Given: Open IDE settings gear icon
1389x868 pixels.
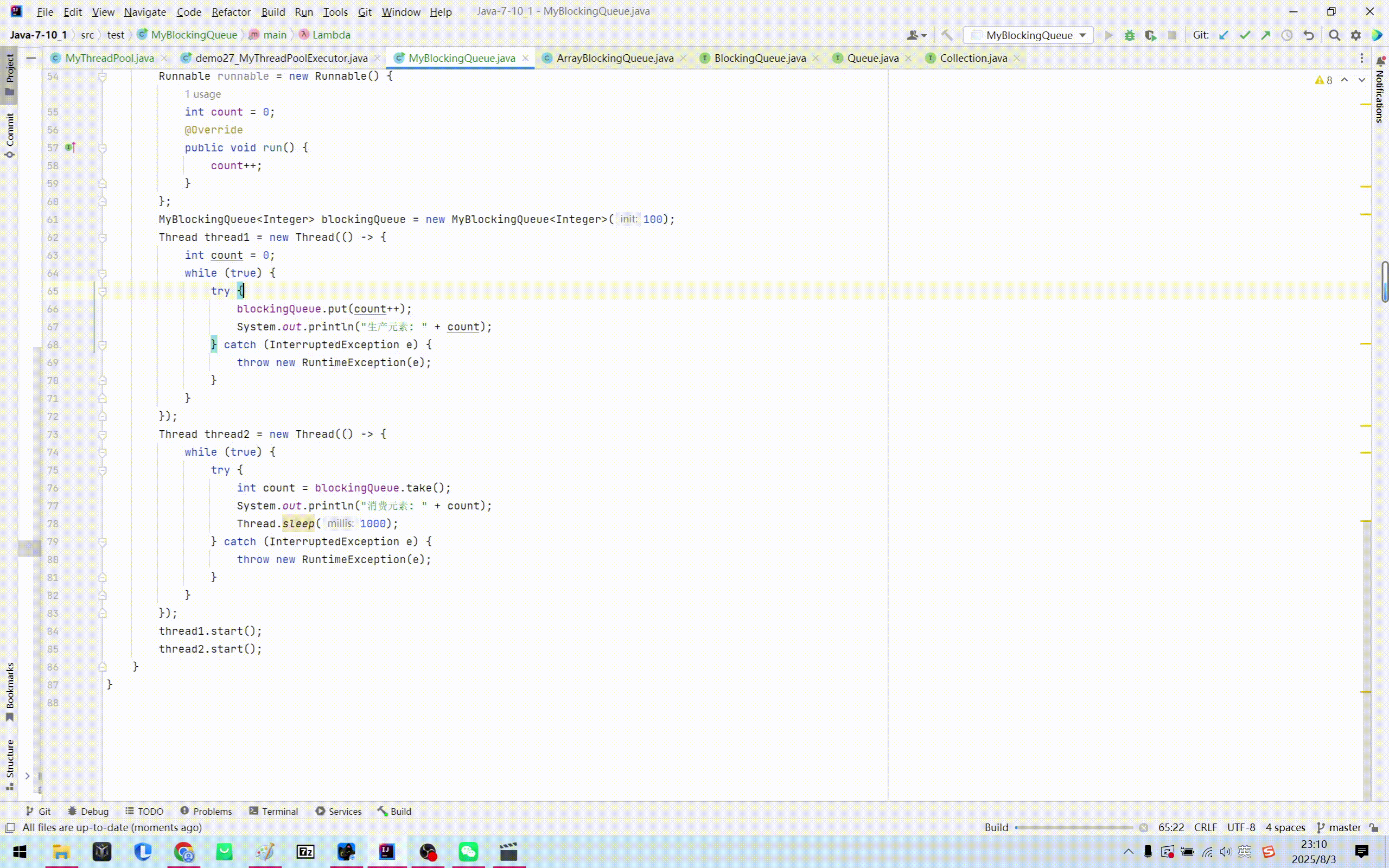Looking at the screenshot, I should (x=1356, y=36).
